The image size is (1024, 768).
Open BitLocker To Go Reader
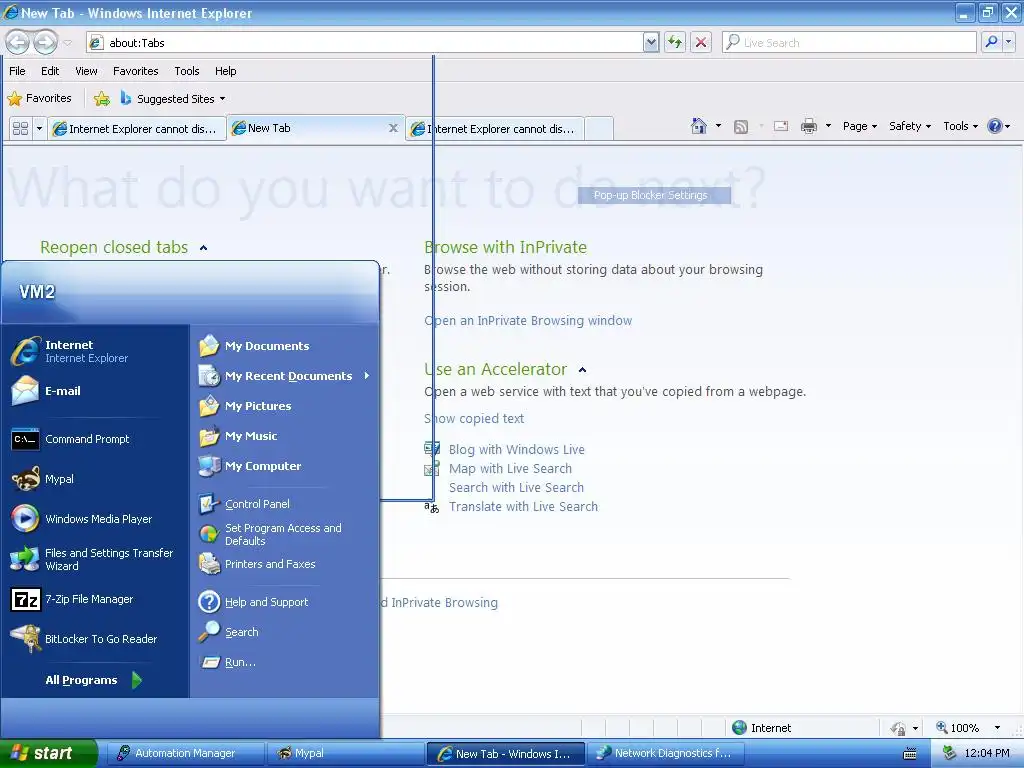pyautogui.click(x=97, y=639)
